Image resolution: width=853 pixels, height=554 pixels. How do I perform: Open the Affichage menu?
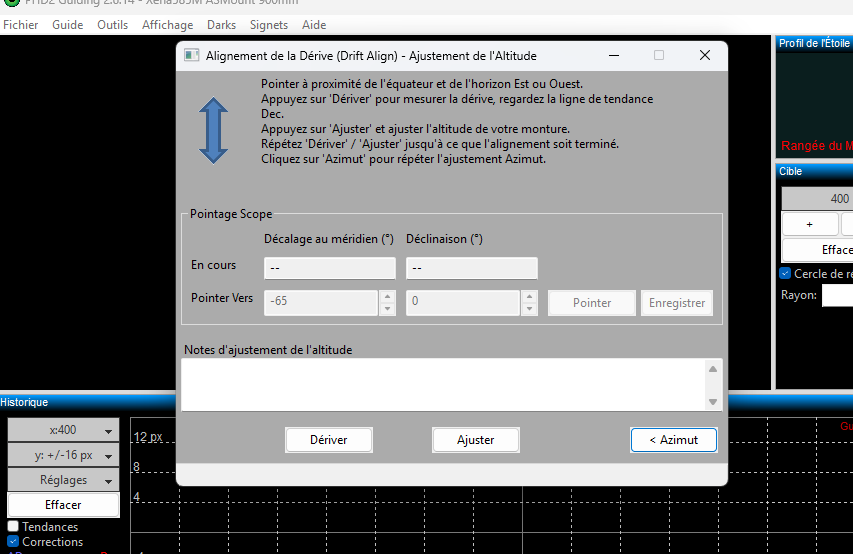(x=168, y=25)
